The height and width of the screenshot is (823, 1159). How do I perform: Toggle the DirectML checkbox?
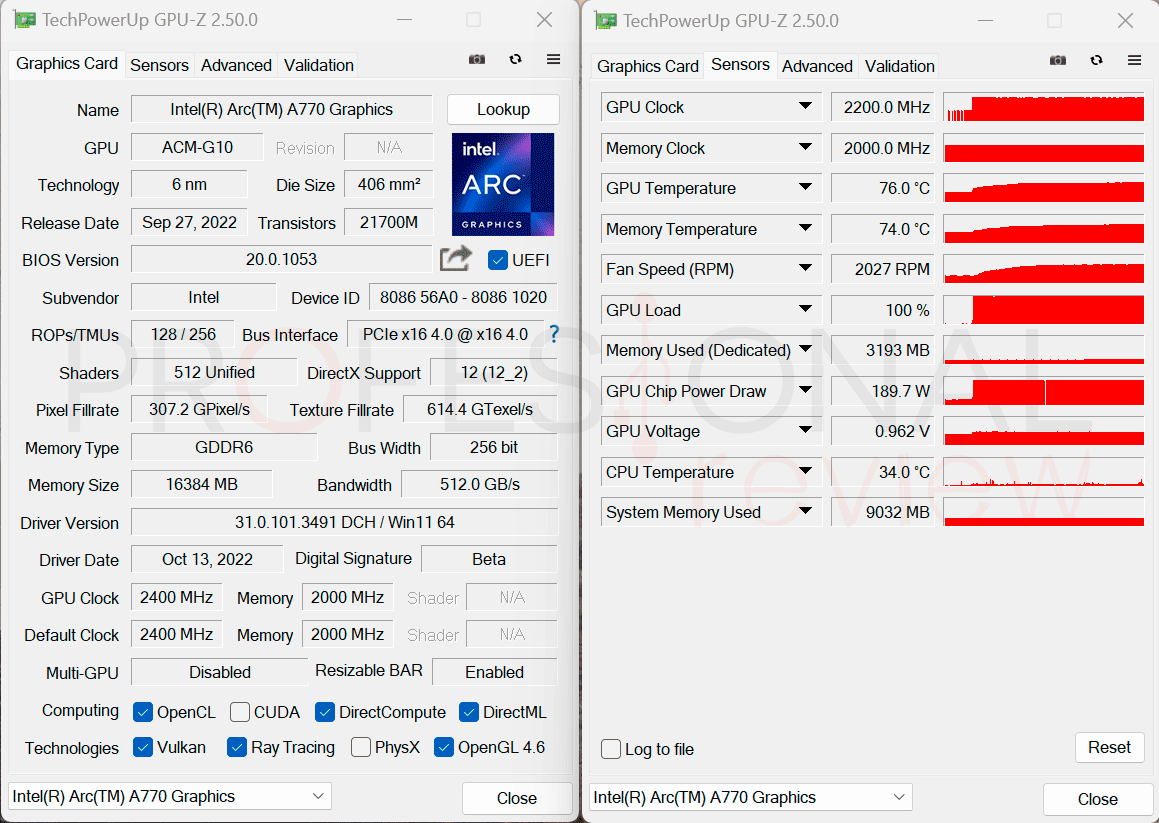coord(469,712)
